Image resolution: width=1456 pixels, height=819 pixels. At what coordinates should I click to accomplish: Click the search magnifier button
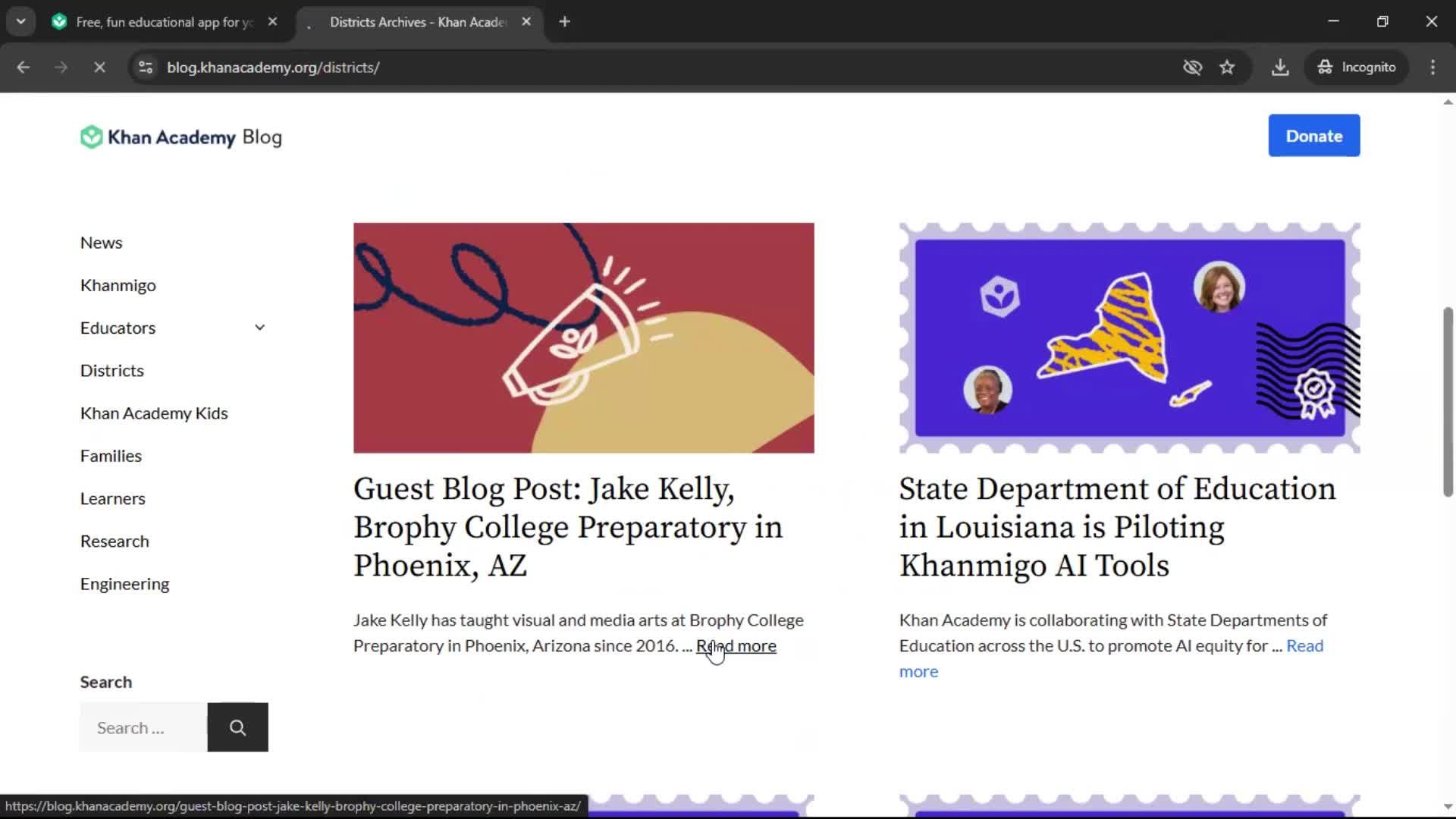point(237,727)
